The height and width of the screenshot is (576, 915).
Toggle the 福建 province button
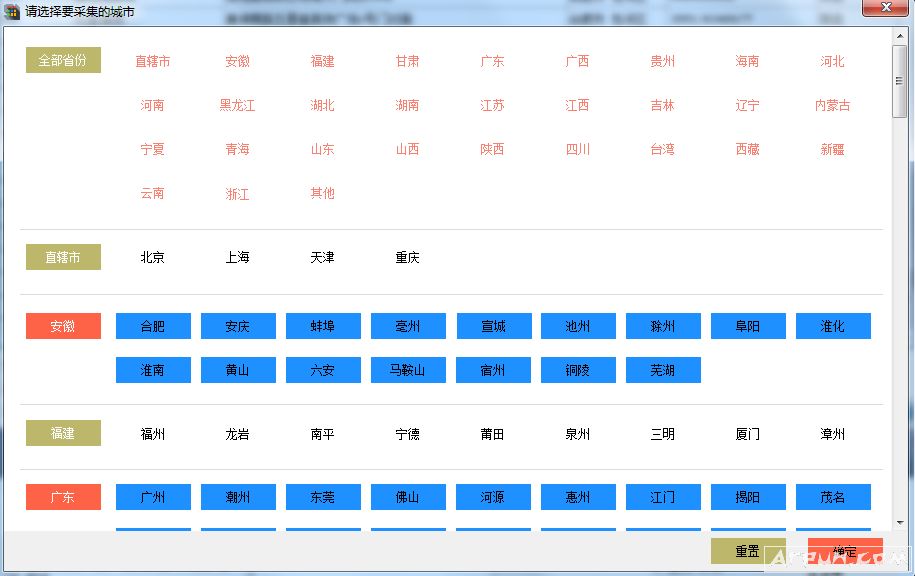pyautogui.click(x=63, y=434)
